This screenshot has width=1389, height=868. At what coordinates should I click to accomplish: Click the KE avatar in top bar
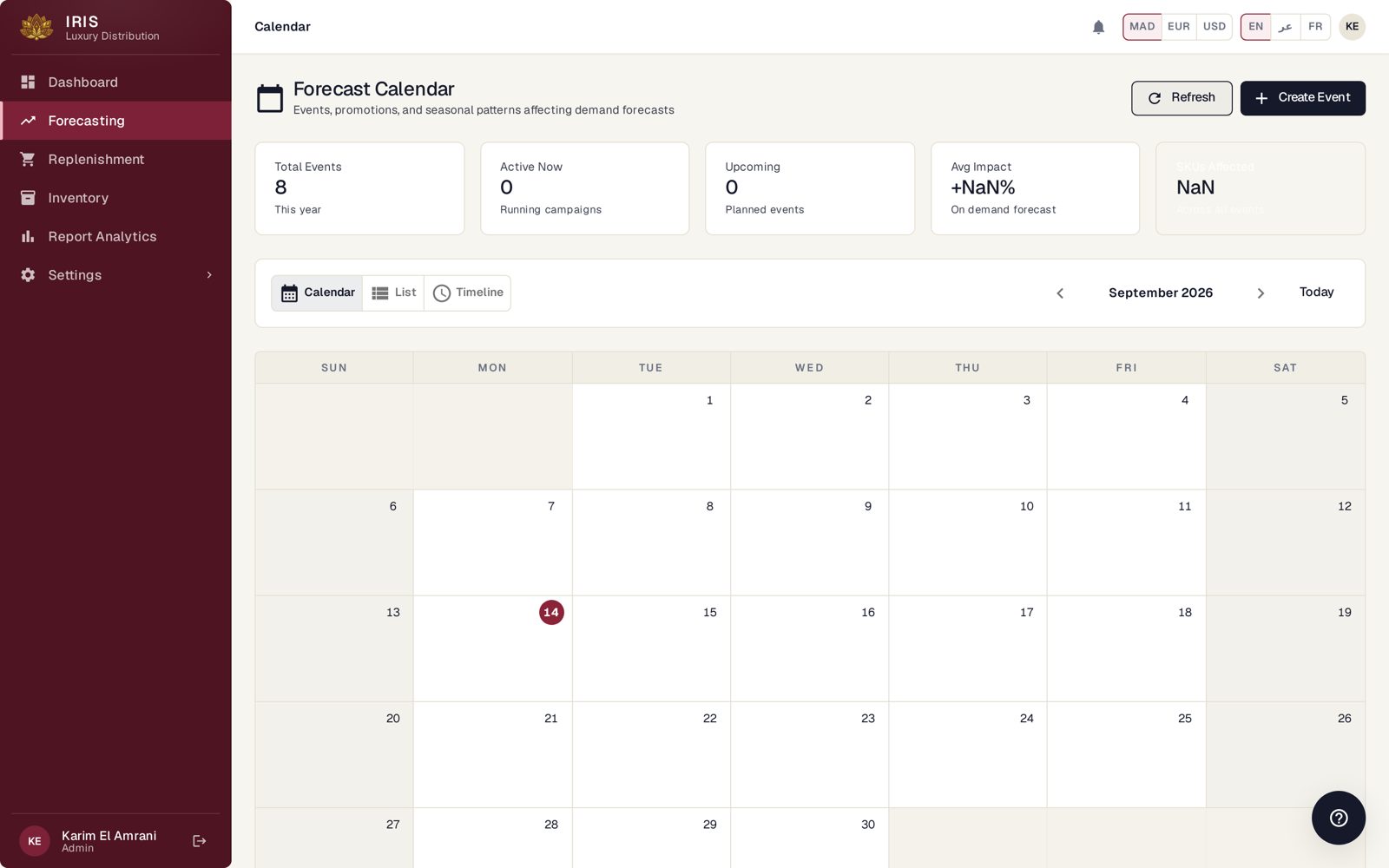point(1352,27)
